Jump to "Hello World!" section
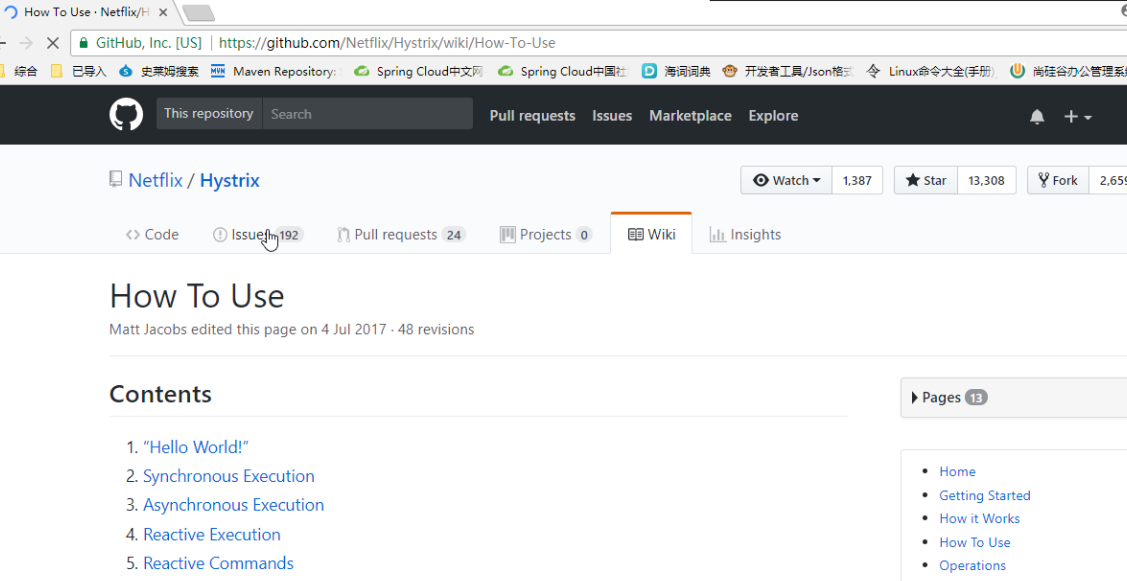This screenshot has height=581, width=1127. tap(196, 447)
